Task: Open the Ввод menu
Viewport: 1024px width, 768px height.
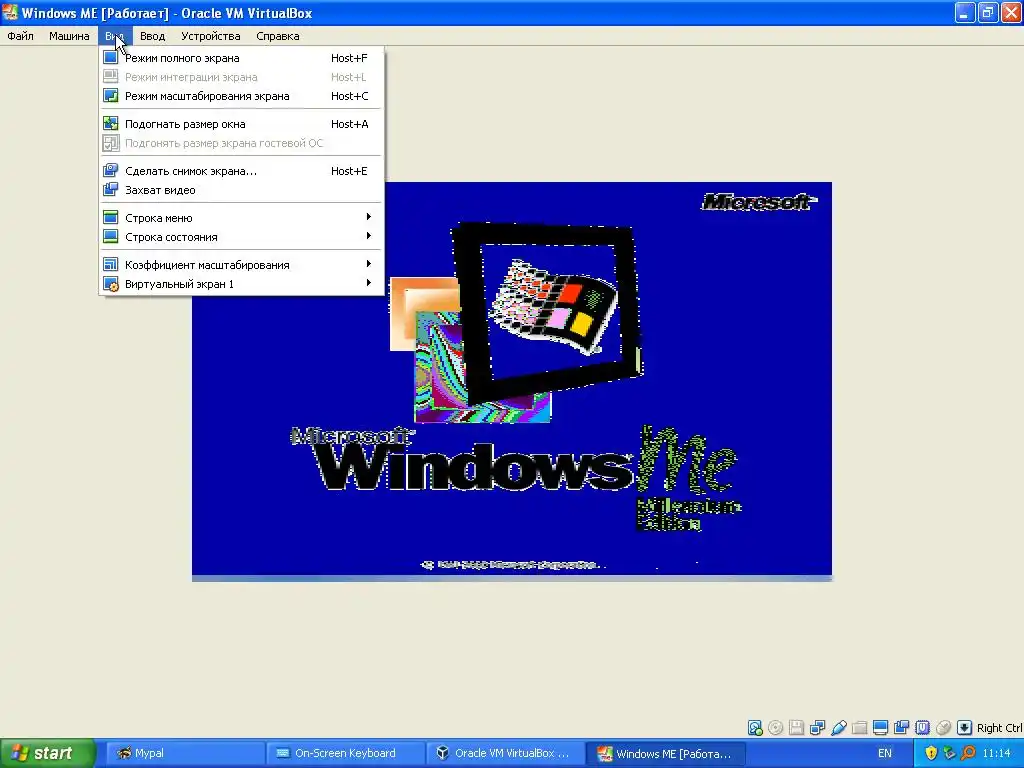Action: point(152,36)
